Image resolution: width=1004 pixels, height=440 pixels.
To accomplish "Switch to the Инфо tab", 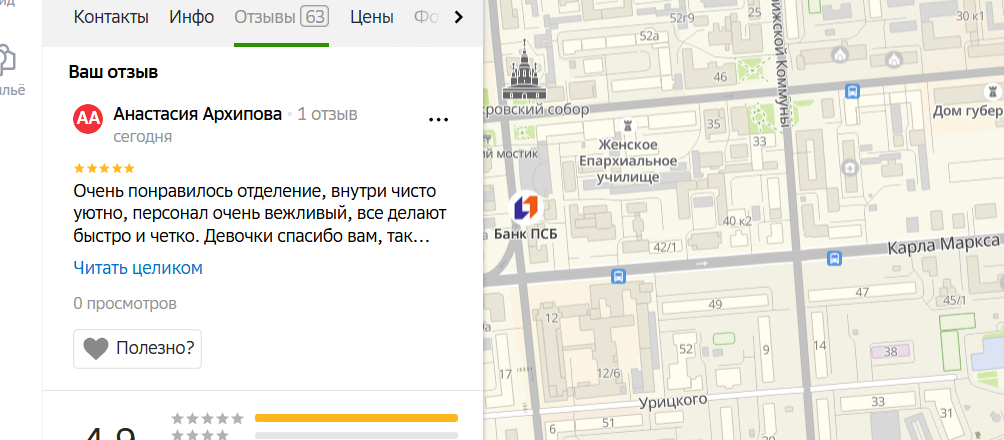I will pyautogui.click(x=191, y=17).
